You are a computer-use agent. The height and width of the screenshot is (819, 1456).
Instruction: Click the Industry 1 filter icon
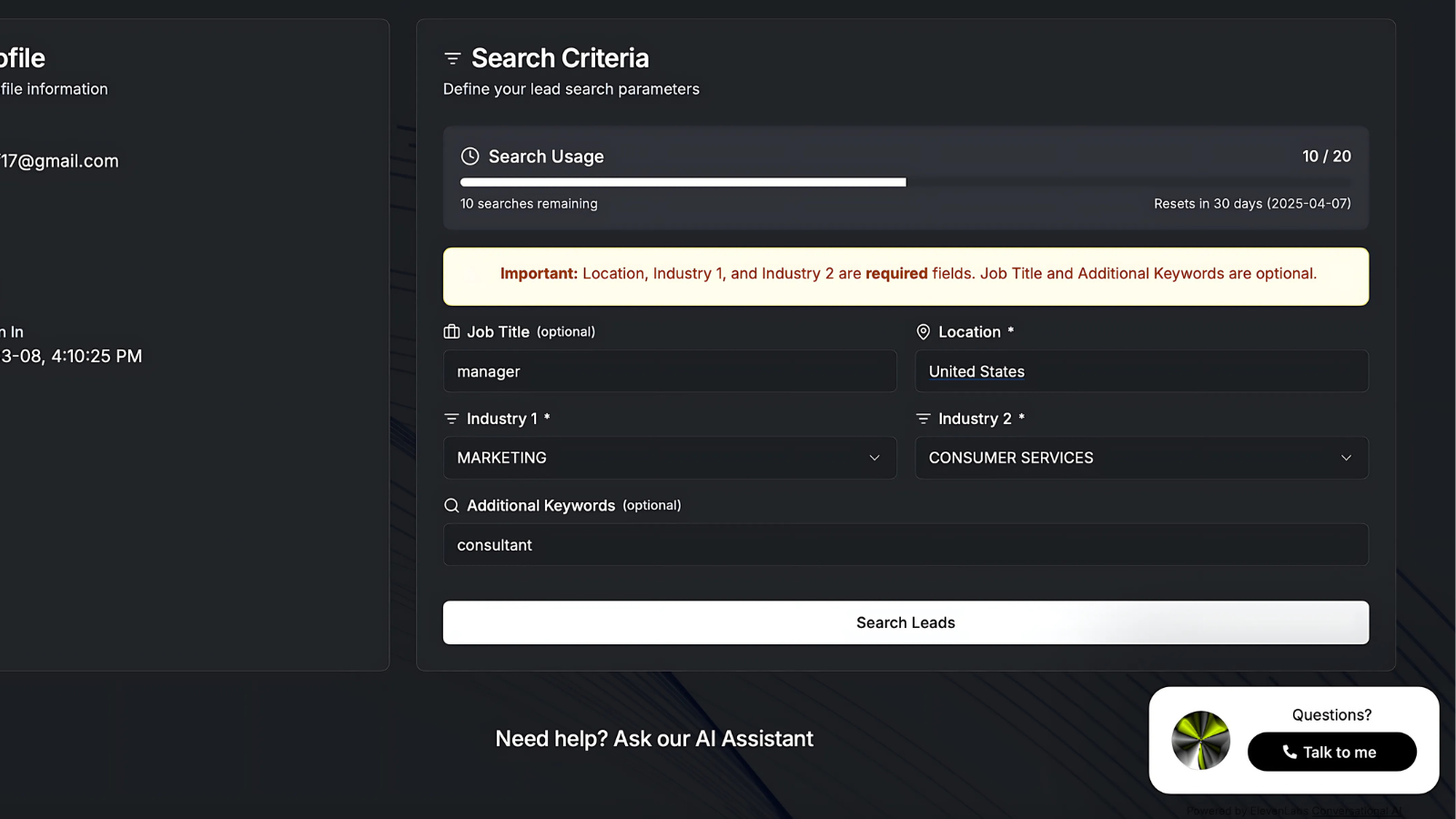[451, 419]
